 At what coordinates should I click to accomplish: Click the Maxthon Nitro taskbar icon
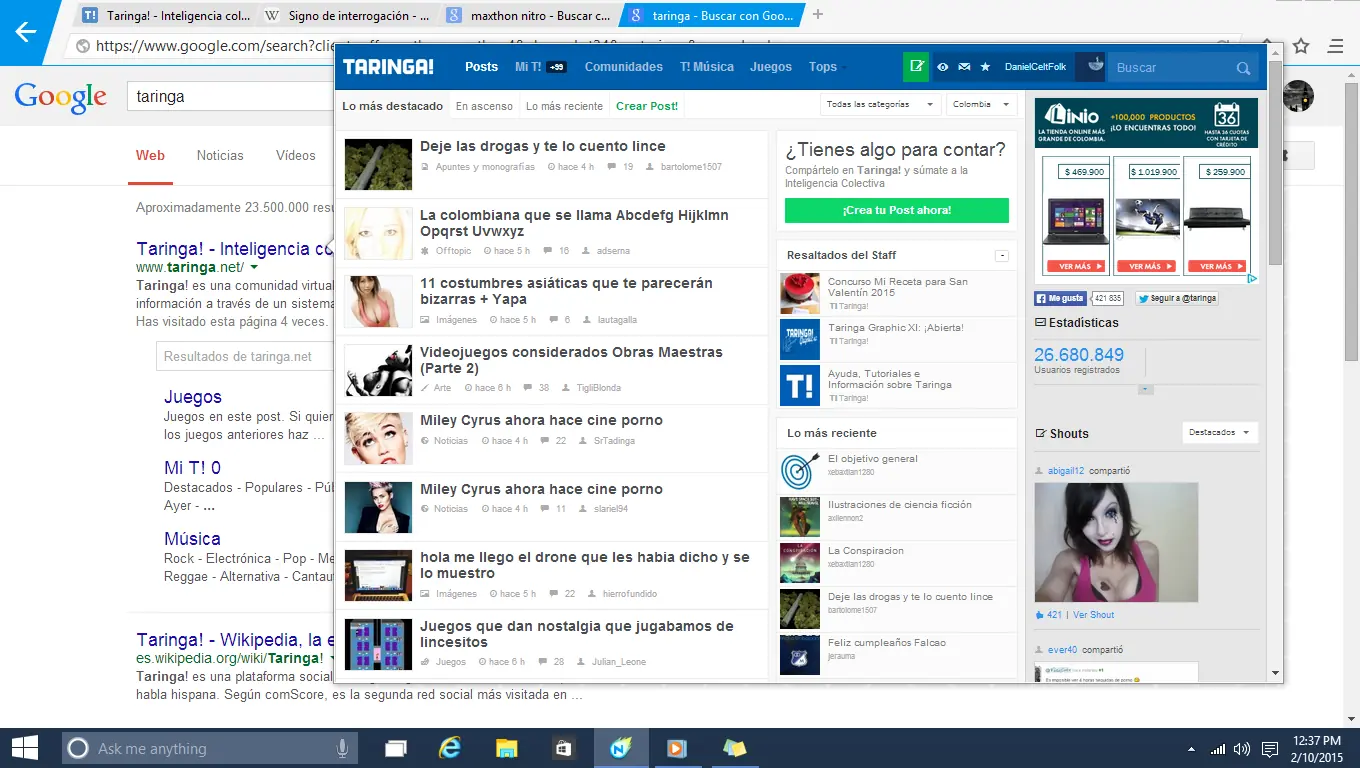(621, 748)
